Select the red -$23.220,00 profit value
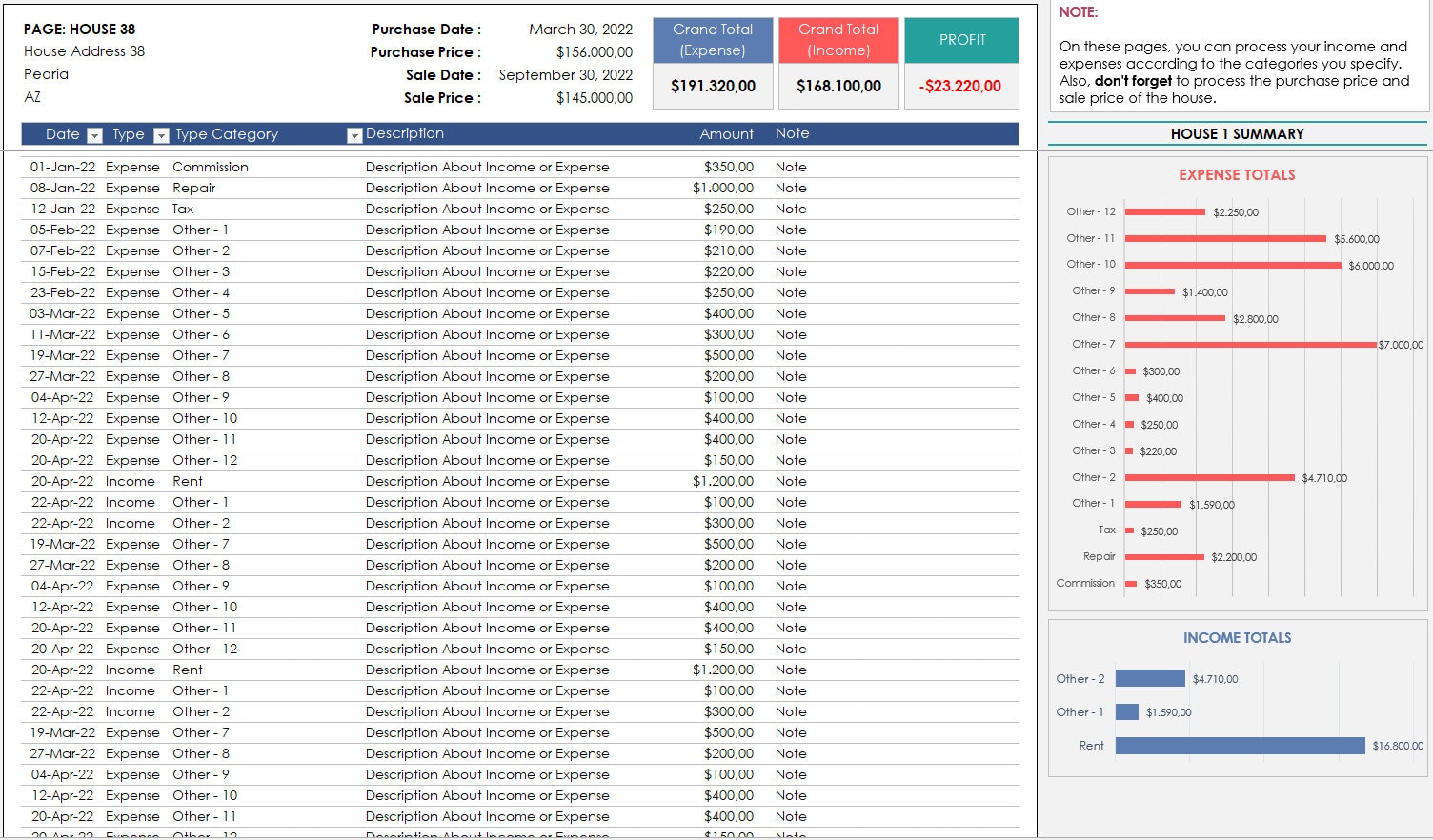This screenshot has width=1433, height=840. (x=961, y=85)
